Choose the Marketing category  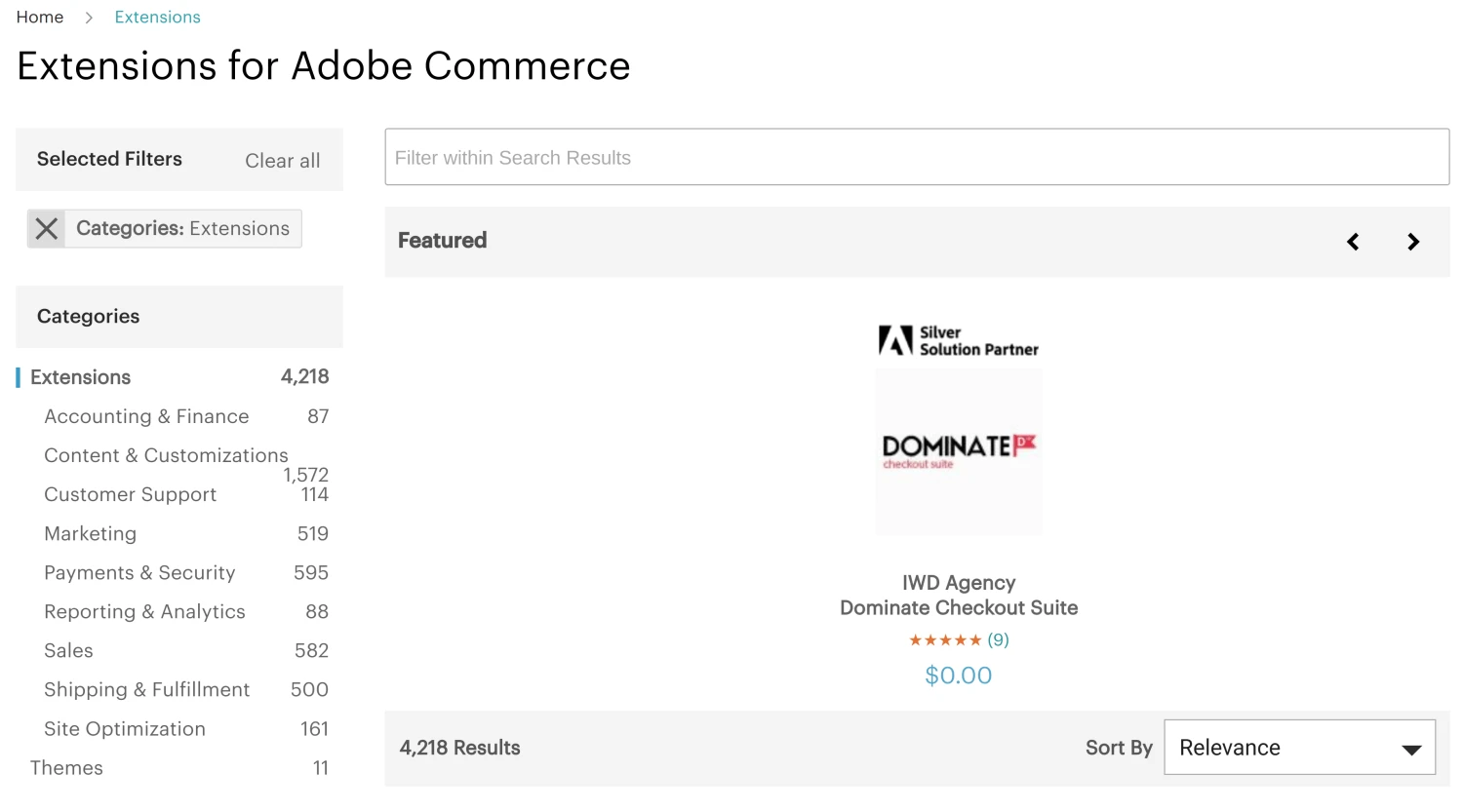(90, 534)
